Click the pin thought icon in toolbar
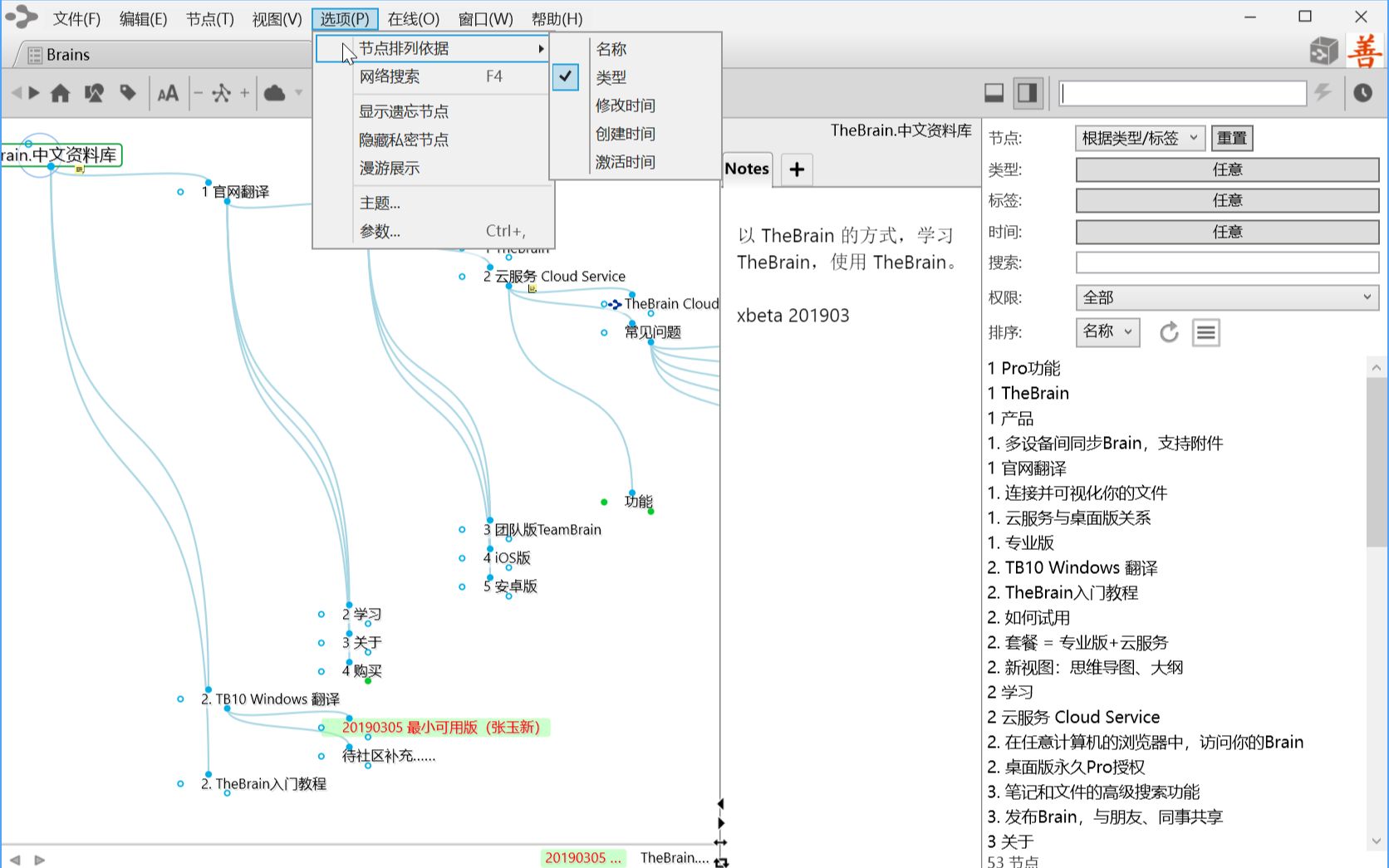This screenshot has height=868, width=1389. [x=94, y=93]
